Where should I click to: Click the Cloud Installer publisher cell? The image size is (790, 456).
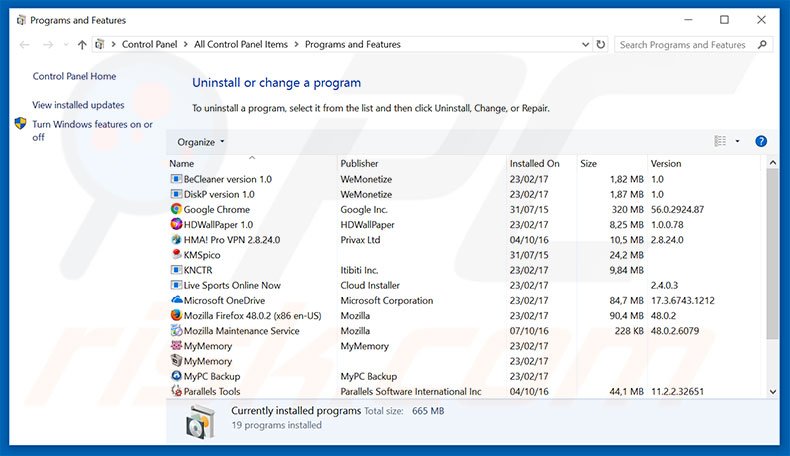tap(370, 285)
